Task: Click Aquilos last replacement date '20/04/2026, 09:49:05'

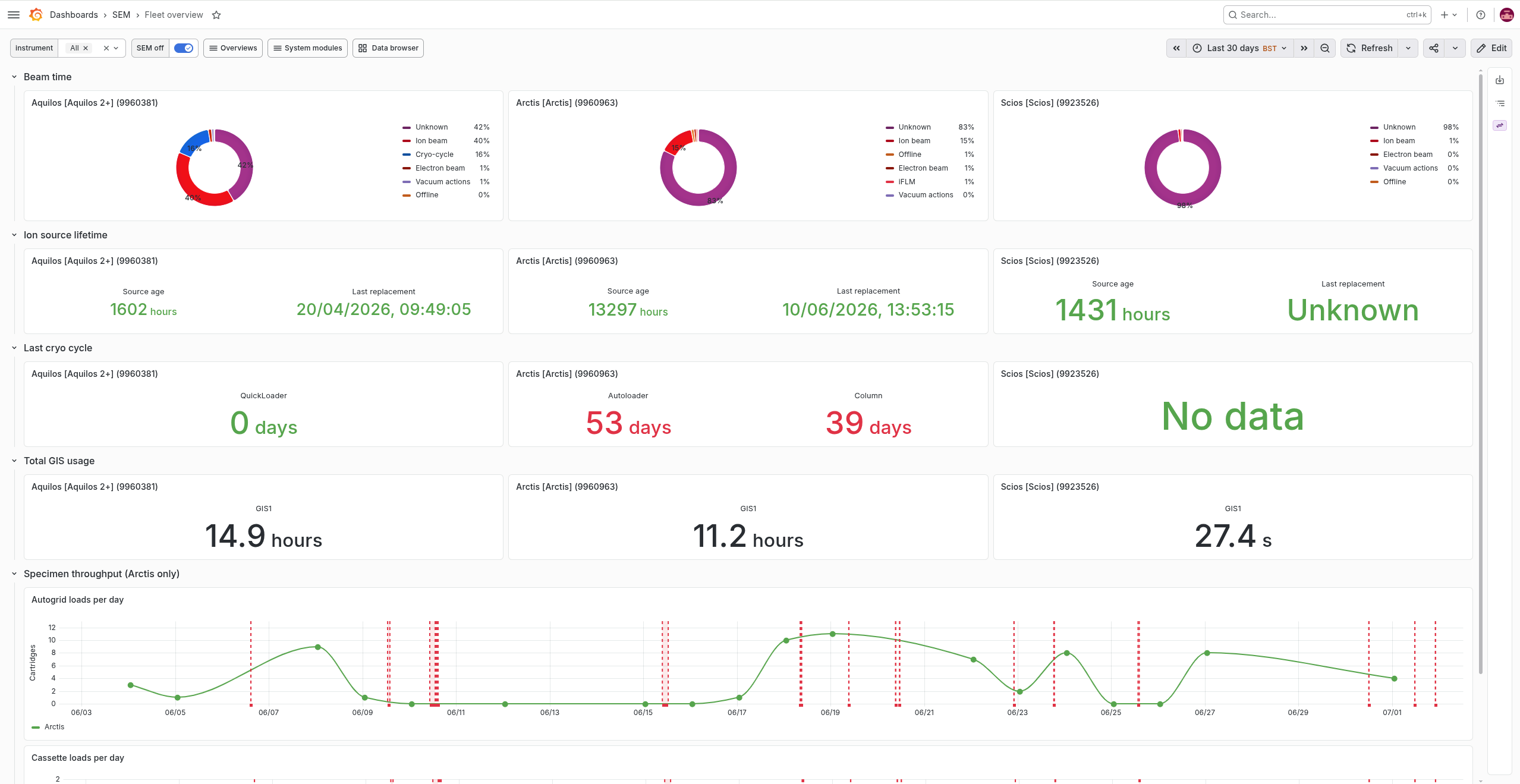Action: (x=384, y=310)
